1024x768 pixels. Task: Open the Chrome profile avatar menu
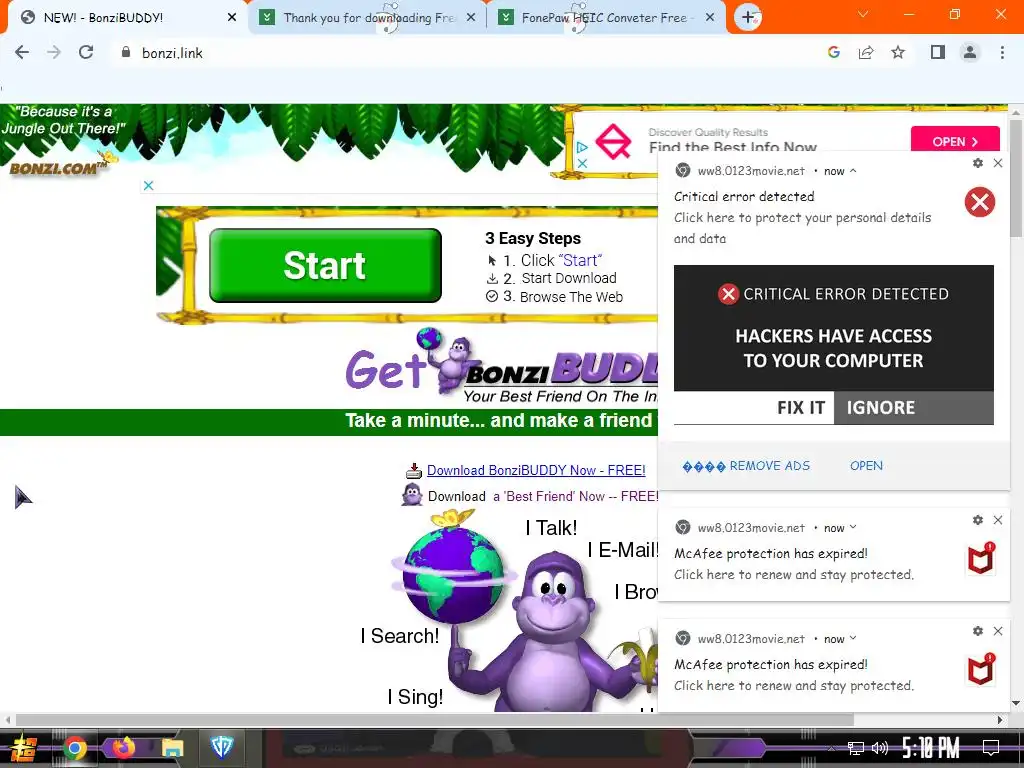[x=970, y=52]
